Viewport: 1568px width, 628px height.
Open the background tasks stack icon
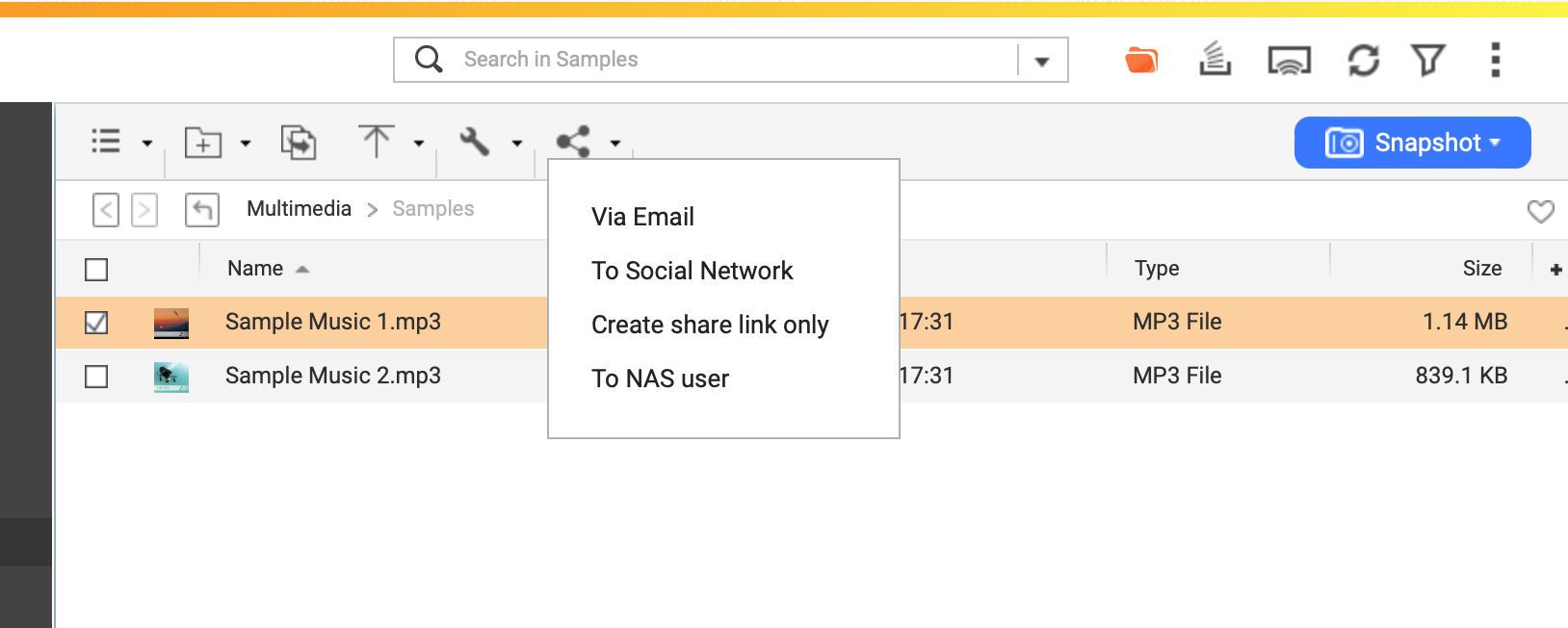coord(1215,60)
